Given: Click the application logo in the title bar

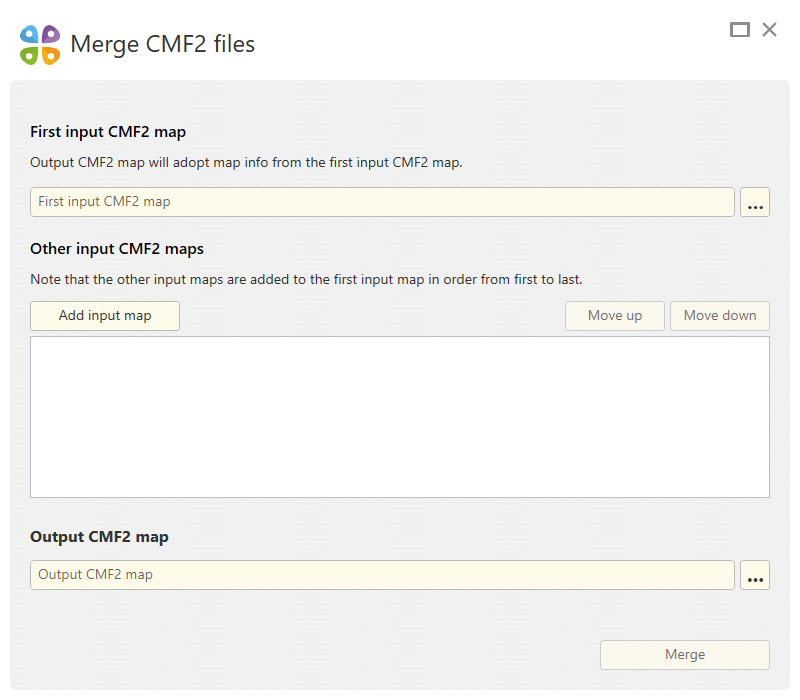Looking at the screenshot, I should pyautogui.click(x=40, y=45).
